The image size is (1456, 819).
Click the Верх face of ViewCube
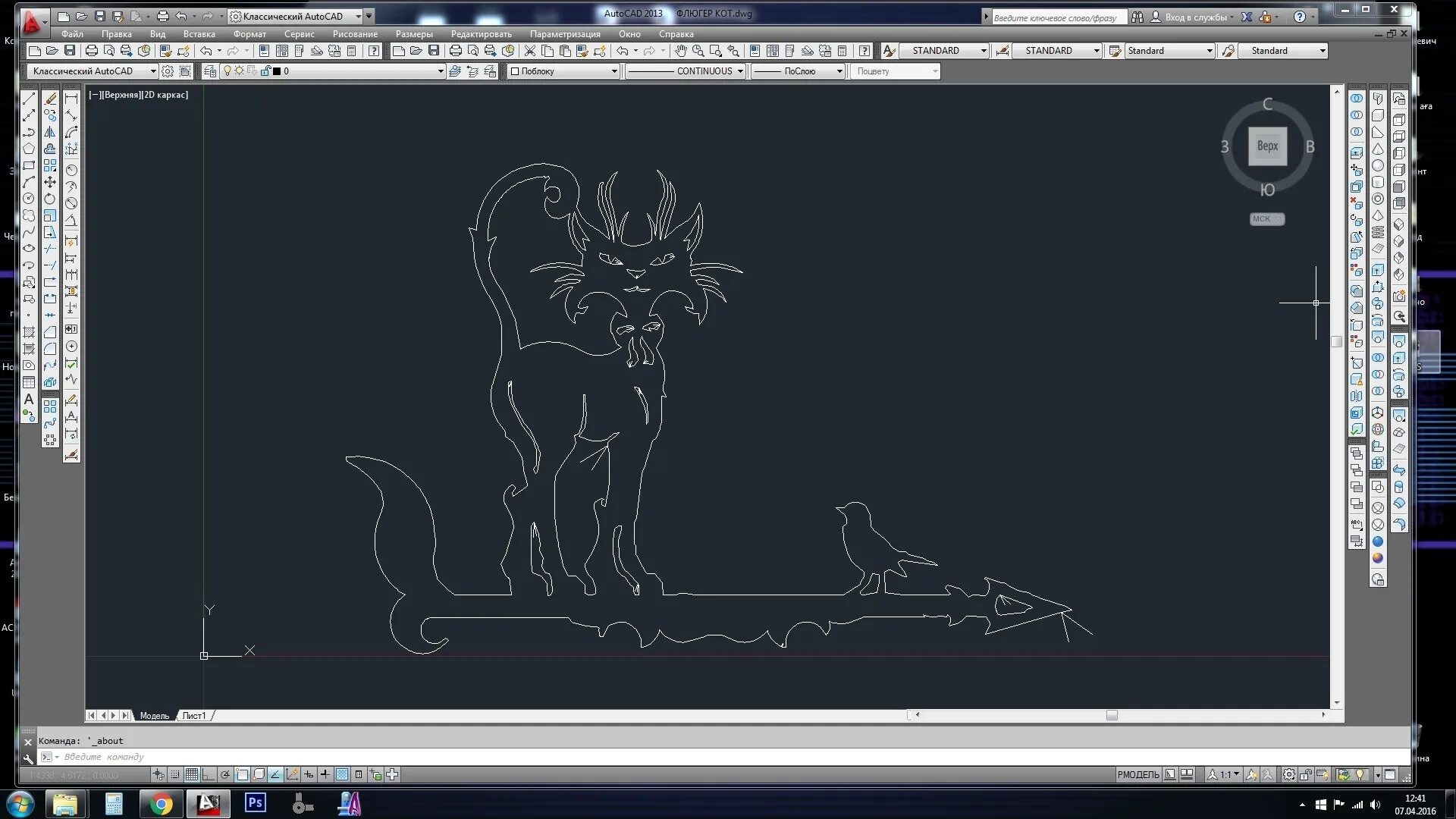tap(1267, 146)
